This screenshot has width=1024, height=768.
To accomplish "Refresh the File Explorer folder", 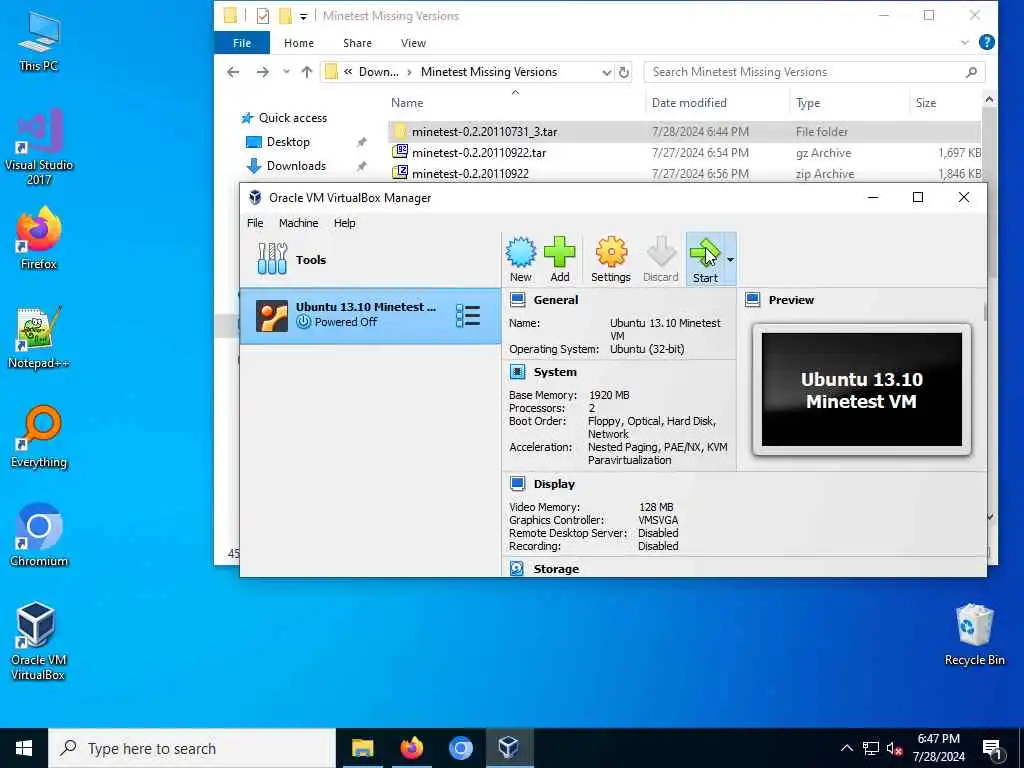I will [x=624, y=72].
